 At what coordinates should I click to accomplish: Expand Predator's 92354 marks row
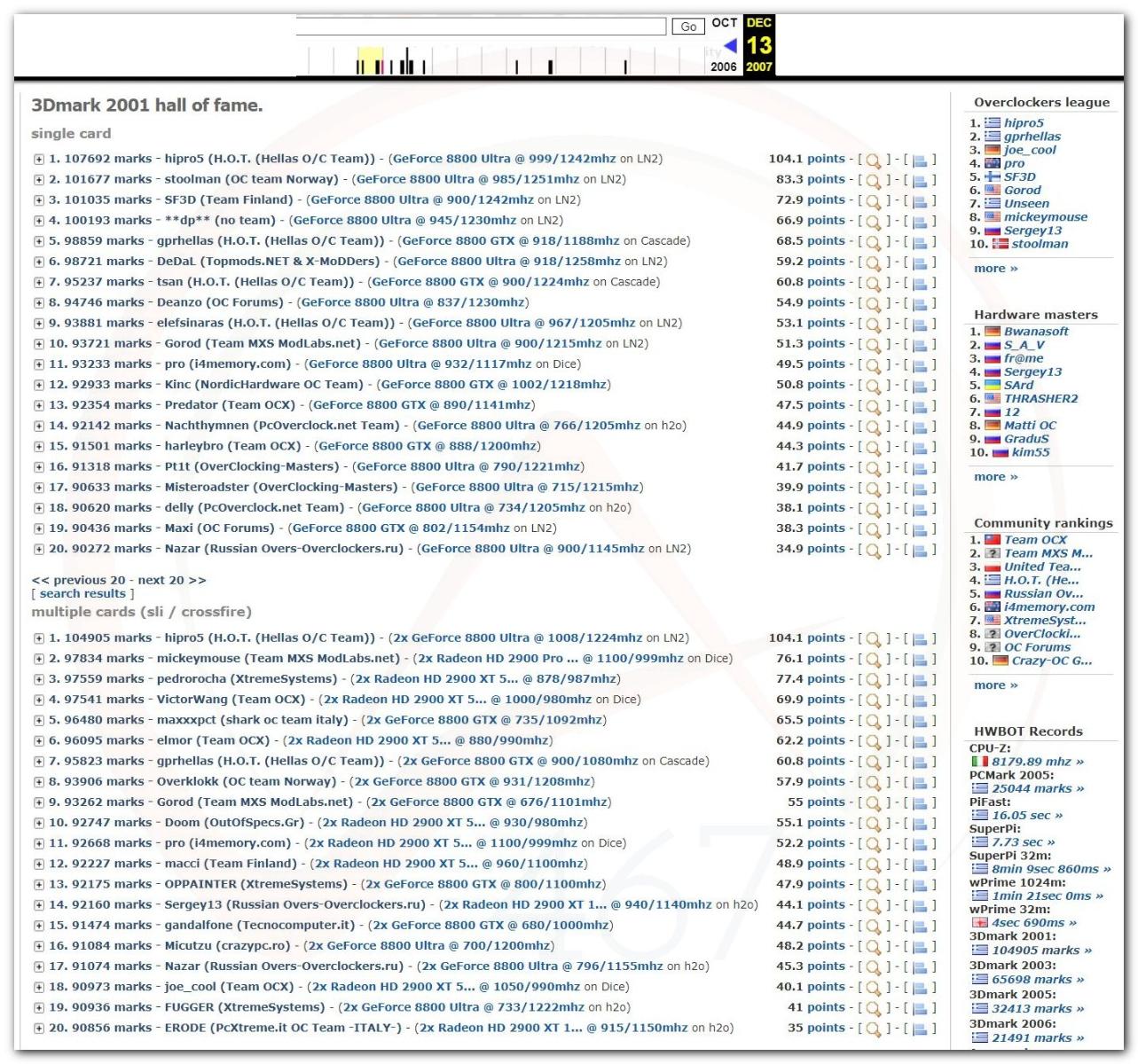point(39,405)
